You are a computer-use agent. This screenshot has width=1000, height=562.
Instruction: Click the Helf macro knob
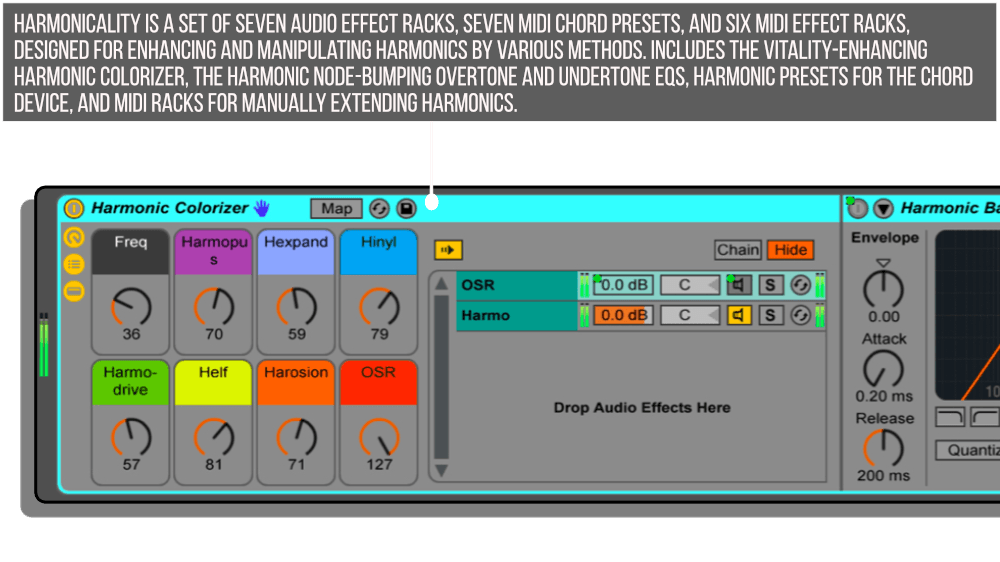click(x=214, y=438)
